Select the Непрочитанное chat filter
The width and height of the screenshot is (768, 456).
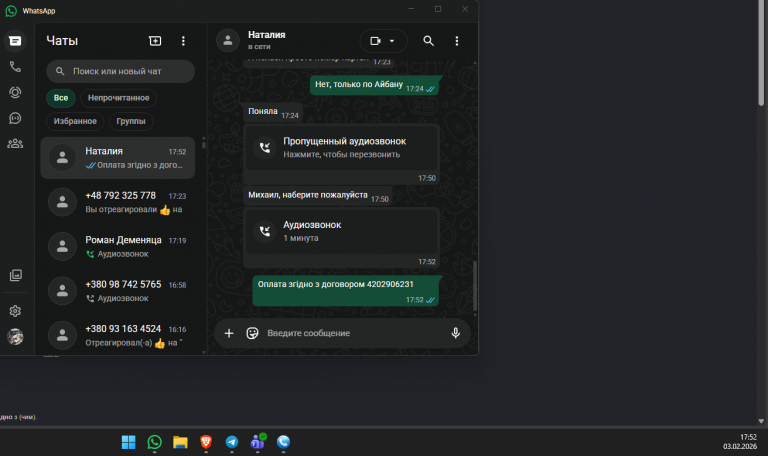pyautogui.click(x=119, y=98)
